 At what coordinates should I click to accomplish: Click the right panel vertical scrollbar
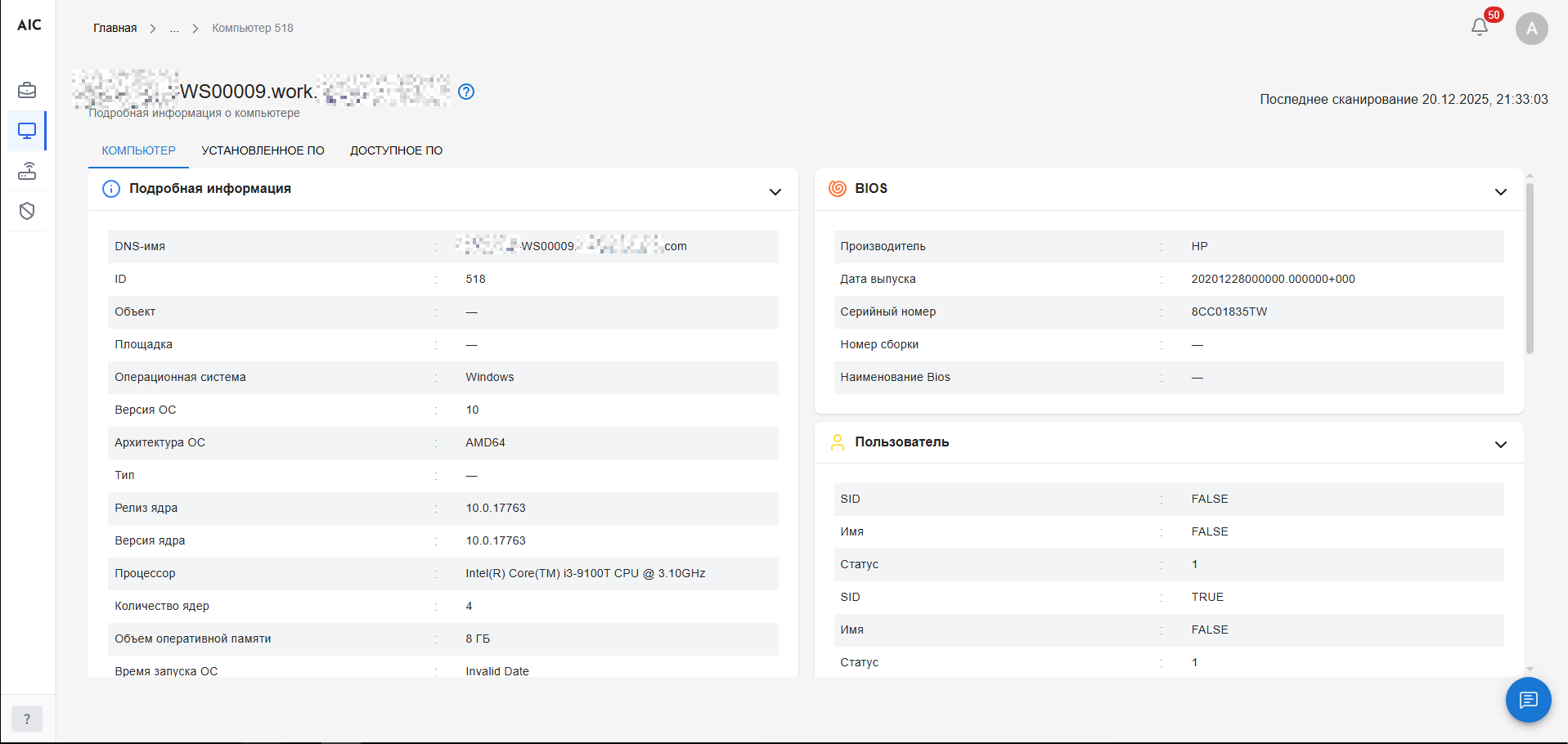click(1530, 270)
